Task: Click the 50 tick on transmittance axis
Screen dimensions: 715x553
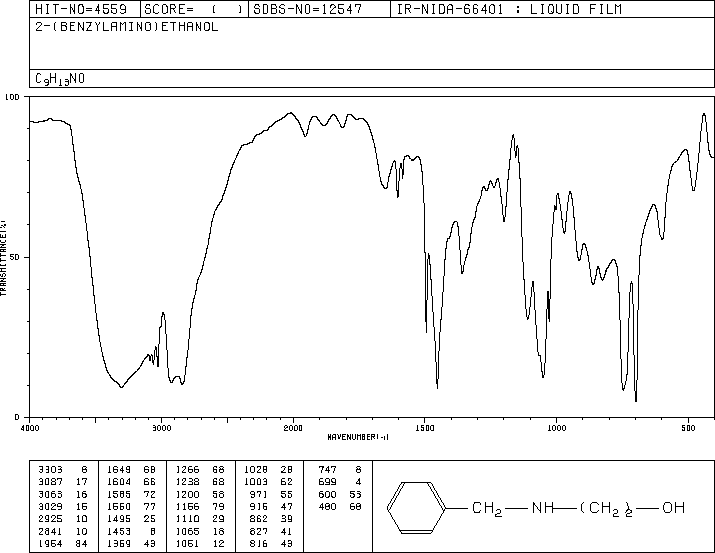Action: click(15, 257)
